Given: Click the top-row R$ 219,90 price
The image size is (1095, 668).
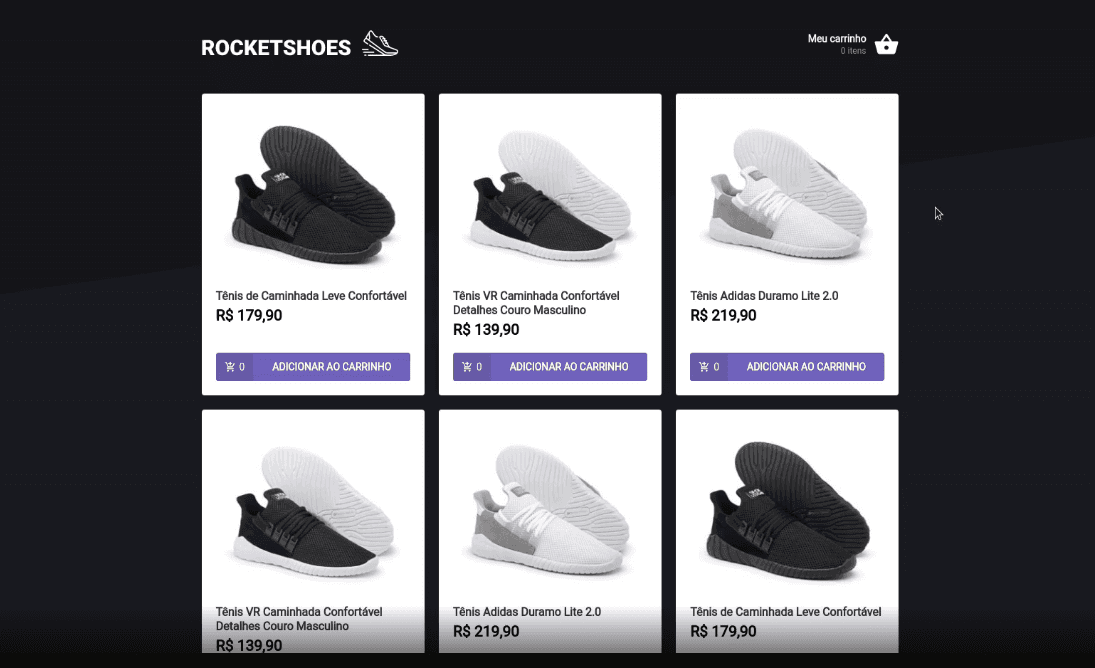Looking at the screenshot, I should (723, 316).
